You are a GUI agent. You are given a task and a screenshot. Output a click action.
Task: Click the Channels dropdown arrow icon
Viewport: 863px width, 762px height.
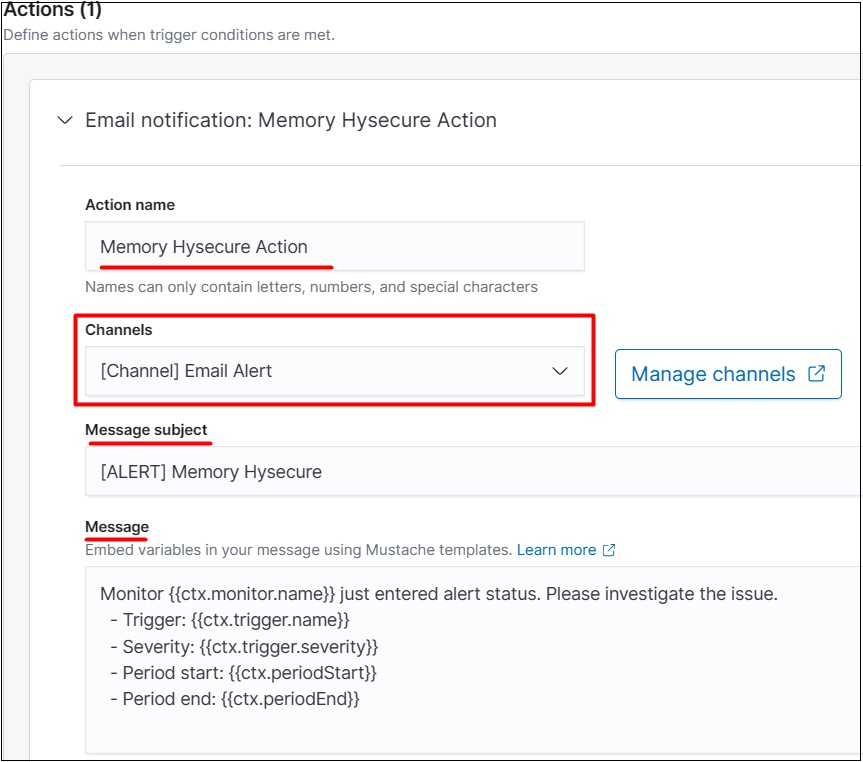(560, 371)
